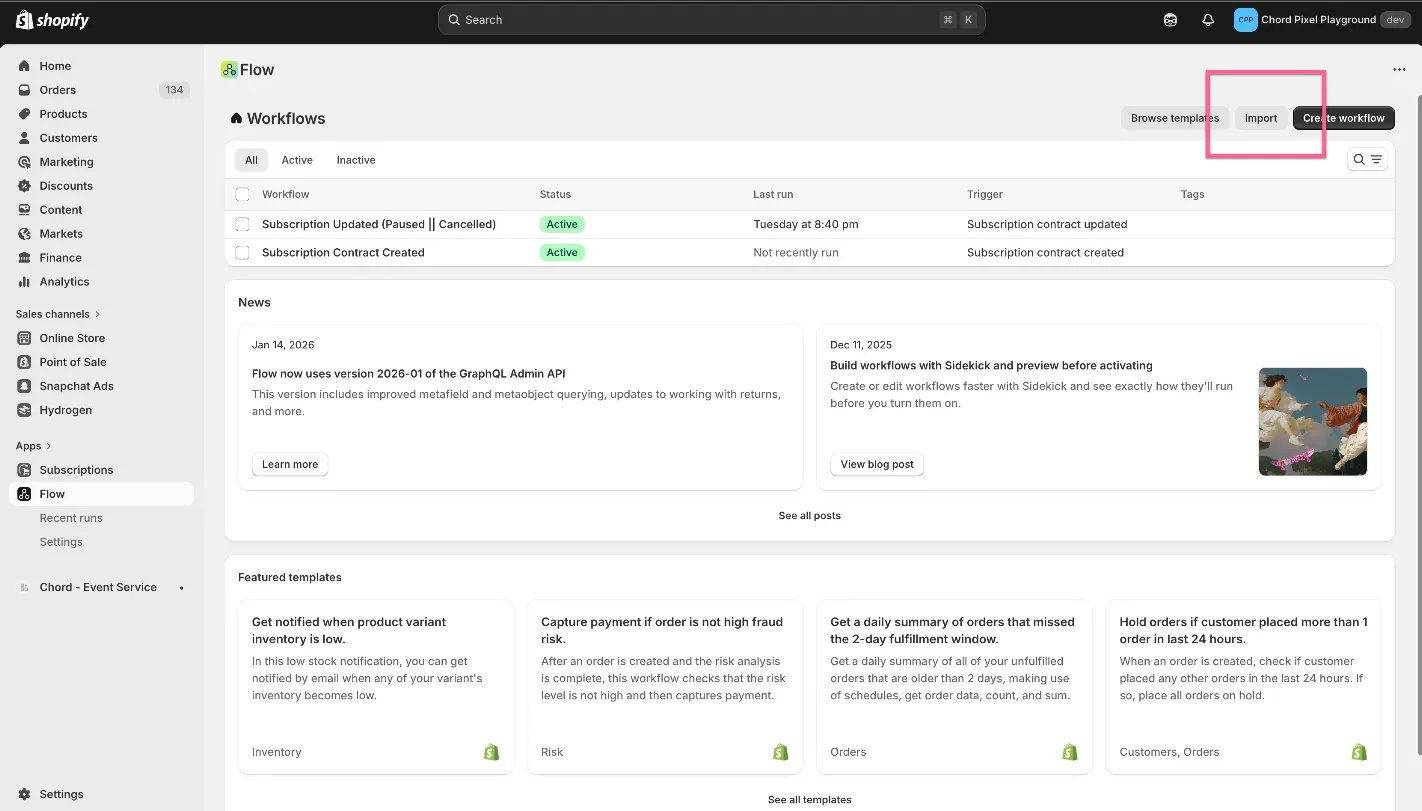Open Point of Sale channel
Viewport: 1422px width, 811px height.
tap(73, 362)
